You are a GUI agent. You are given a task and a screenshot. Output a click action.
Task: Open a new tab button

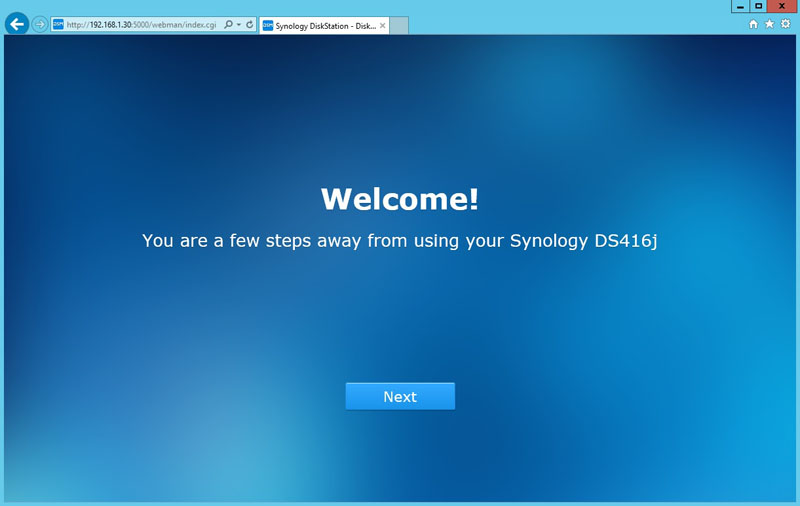coord(399,26)
